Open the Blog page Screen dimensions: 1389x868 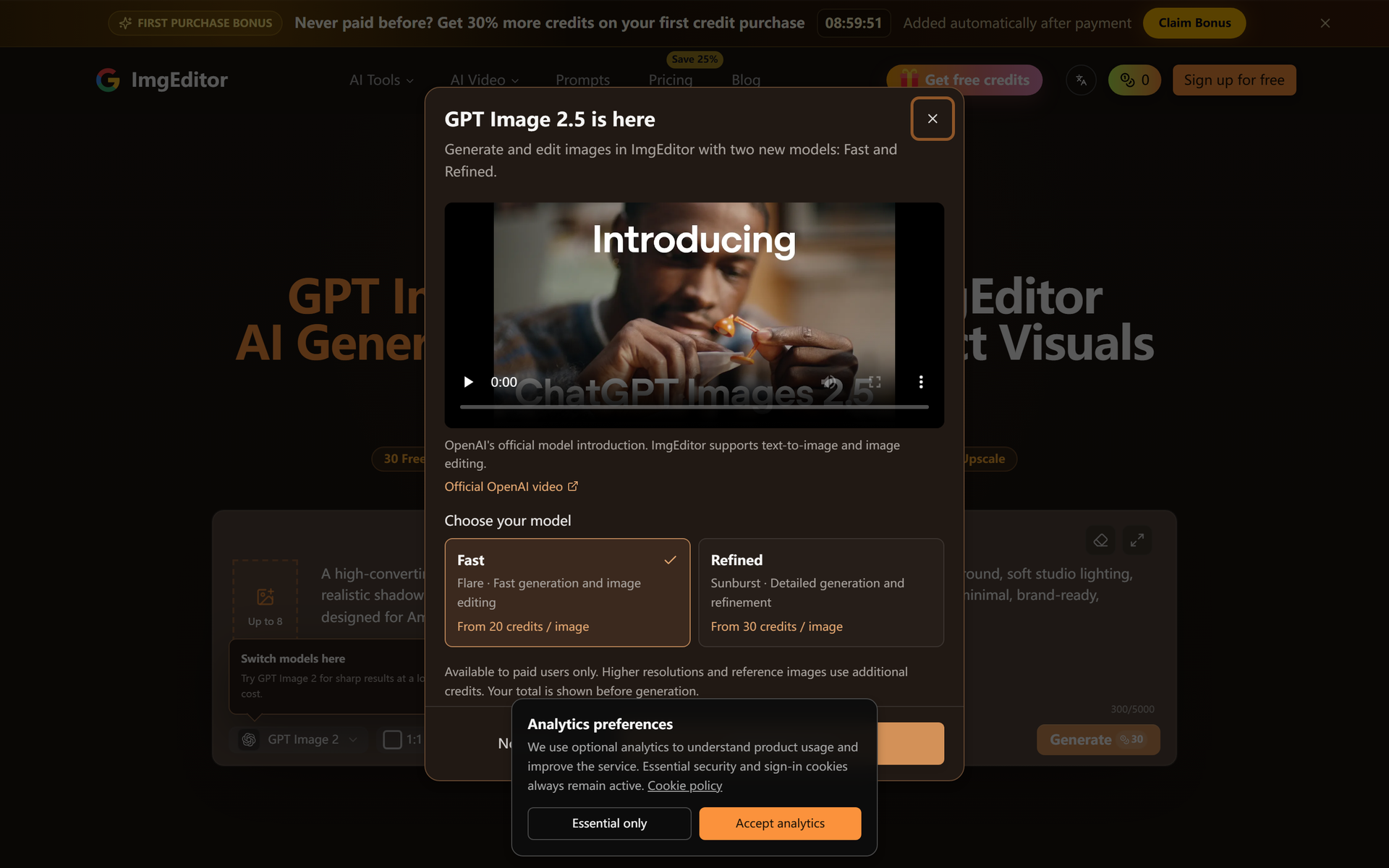point(746,80)
